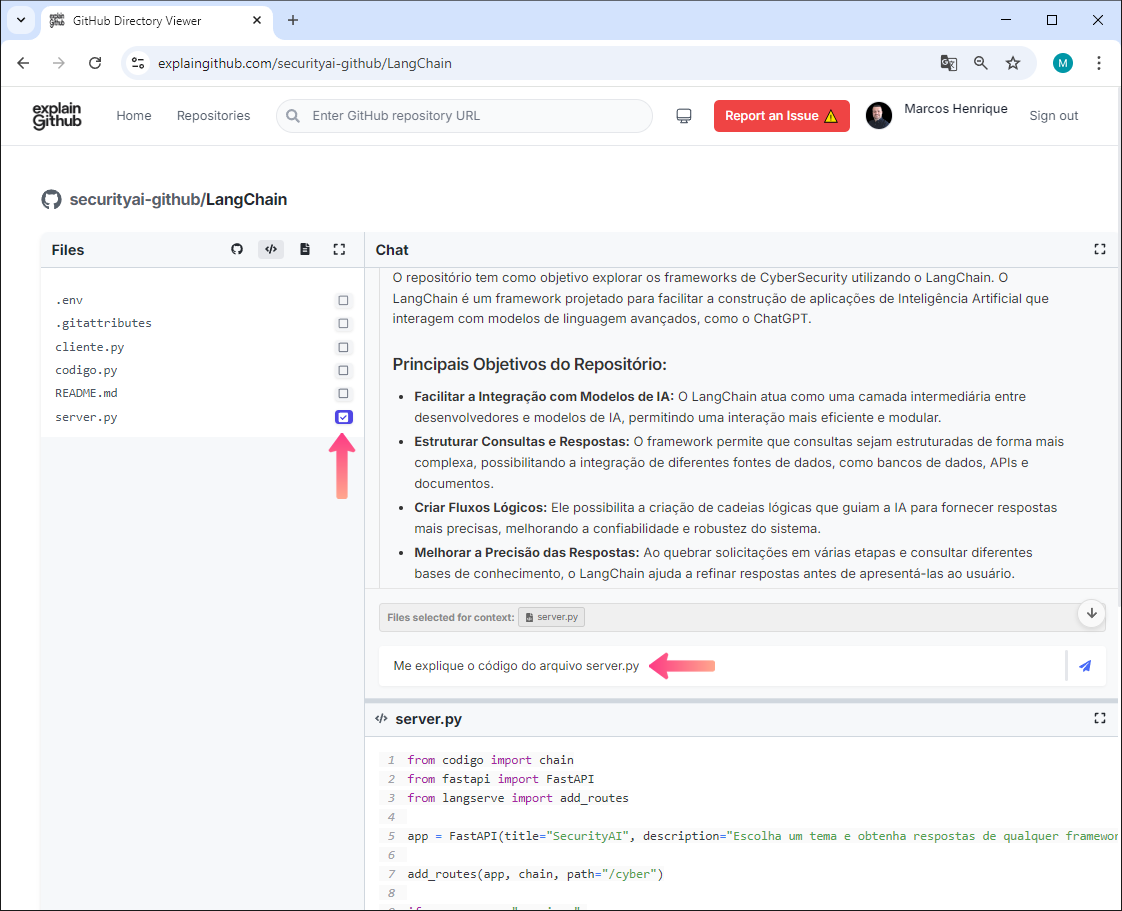
Task: Click server.py chip in selected context files
Action: click(551, 617)
